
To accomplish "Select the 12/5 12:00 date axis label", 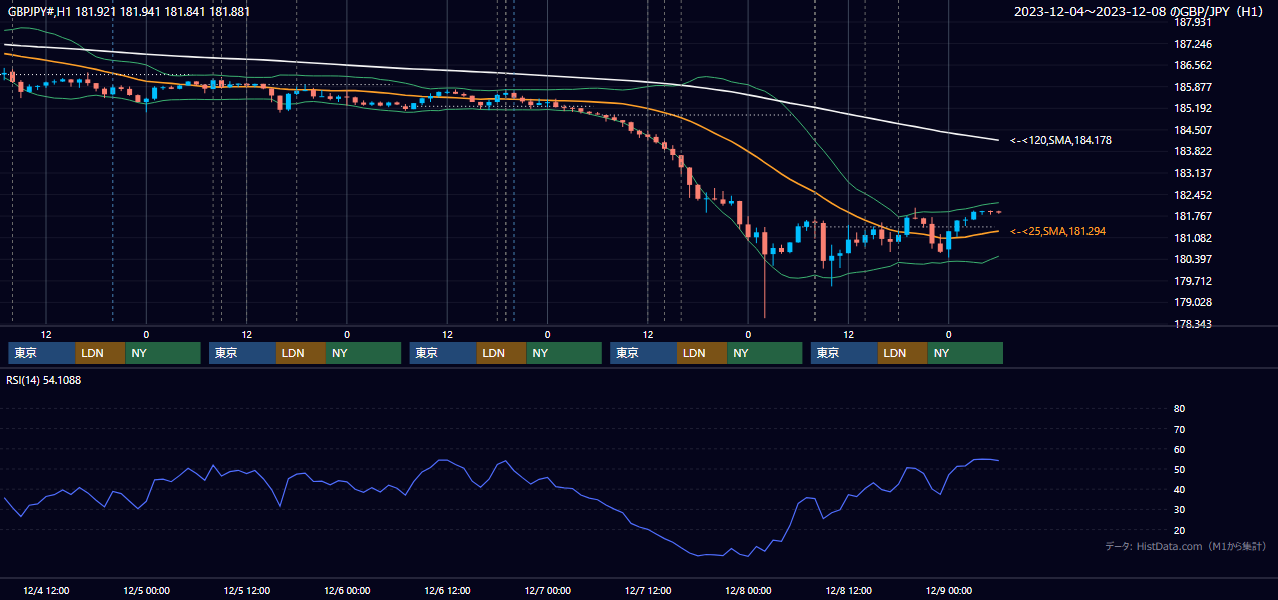I will 246,591.
